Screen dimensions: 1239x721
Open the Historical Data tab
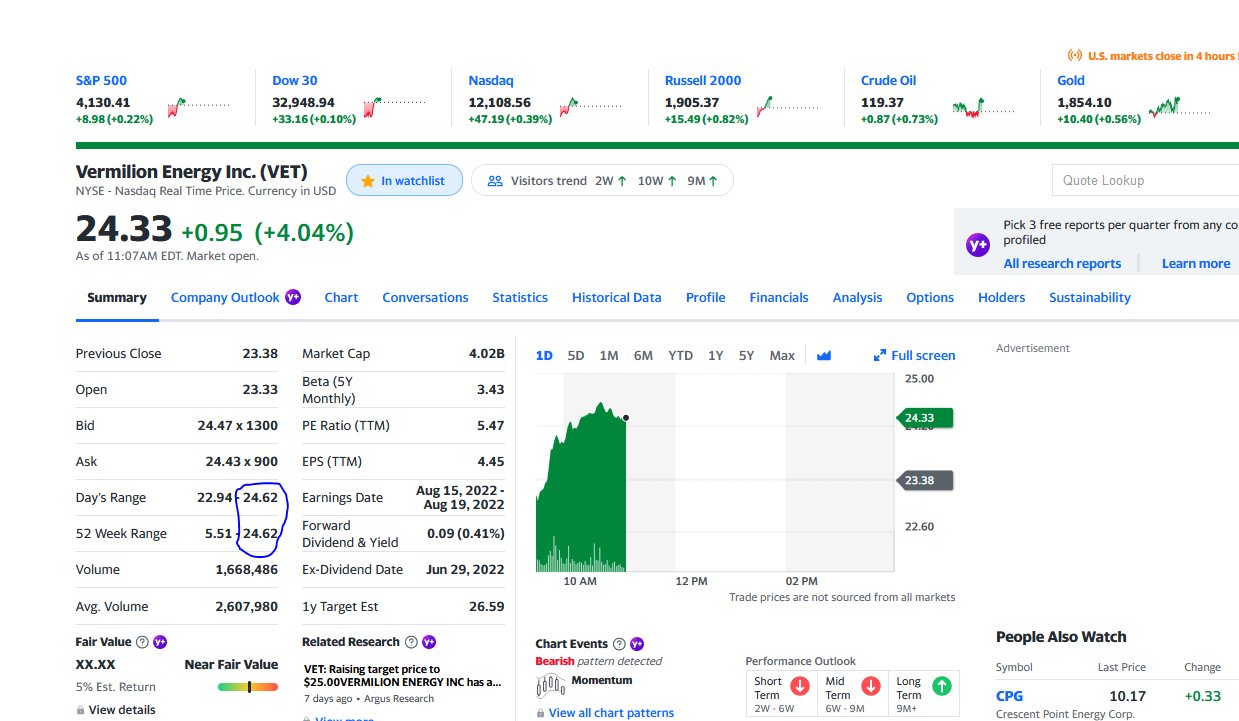617,297
